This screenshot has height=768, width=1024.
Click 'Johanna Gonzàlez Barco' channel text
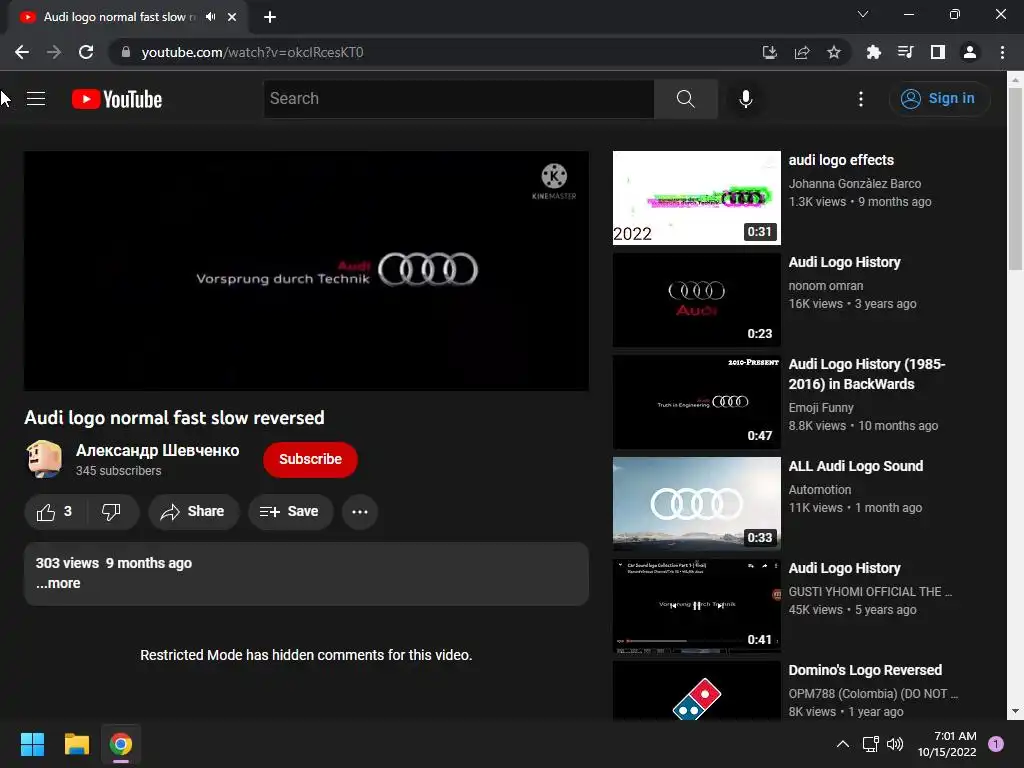(x=855, y=184)
